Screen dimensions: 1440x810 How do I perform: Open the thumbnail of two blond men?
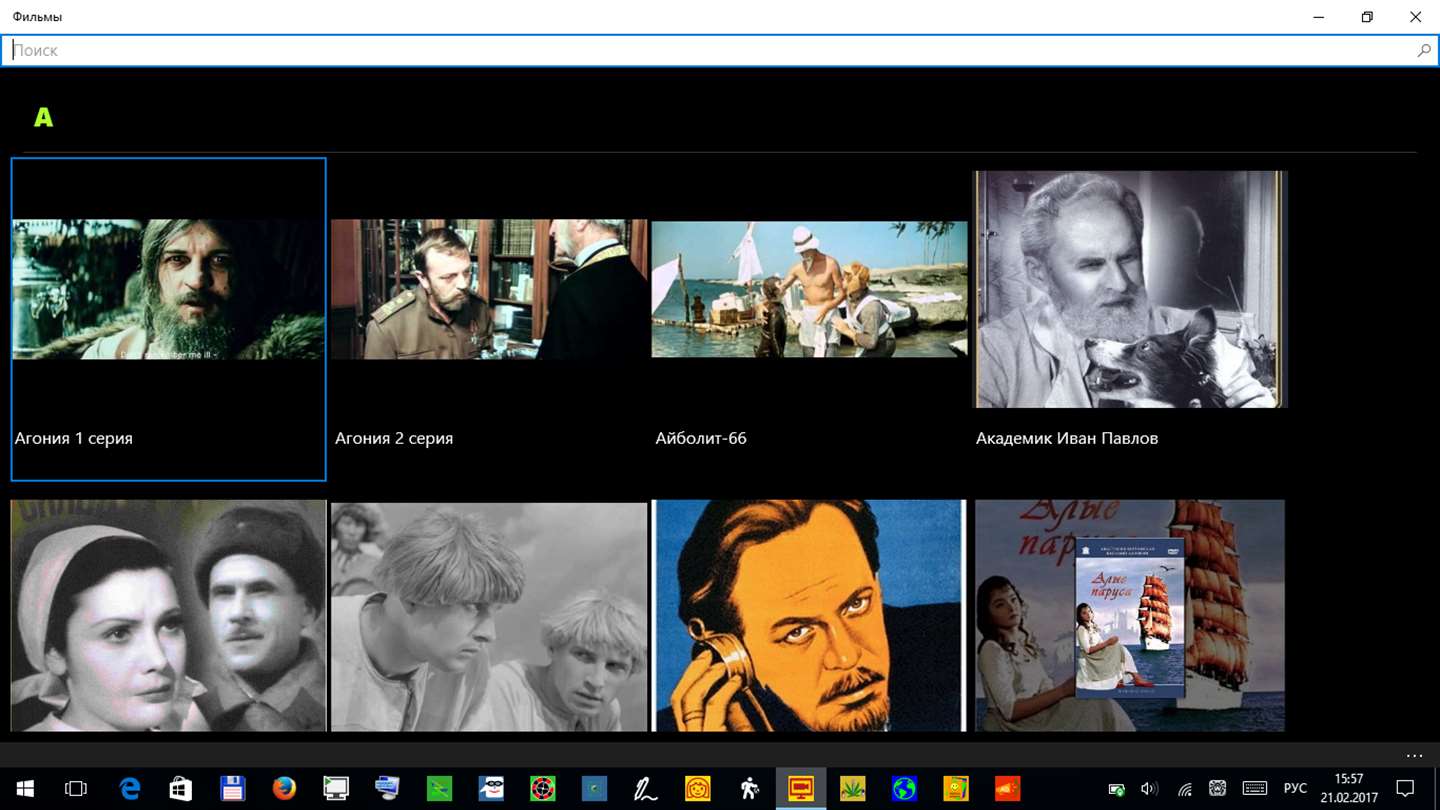point(489,617)
